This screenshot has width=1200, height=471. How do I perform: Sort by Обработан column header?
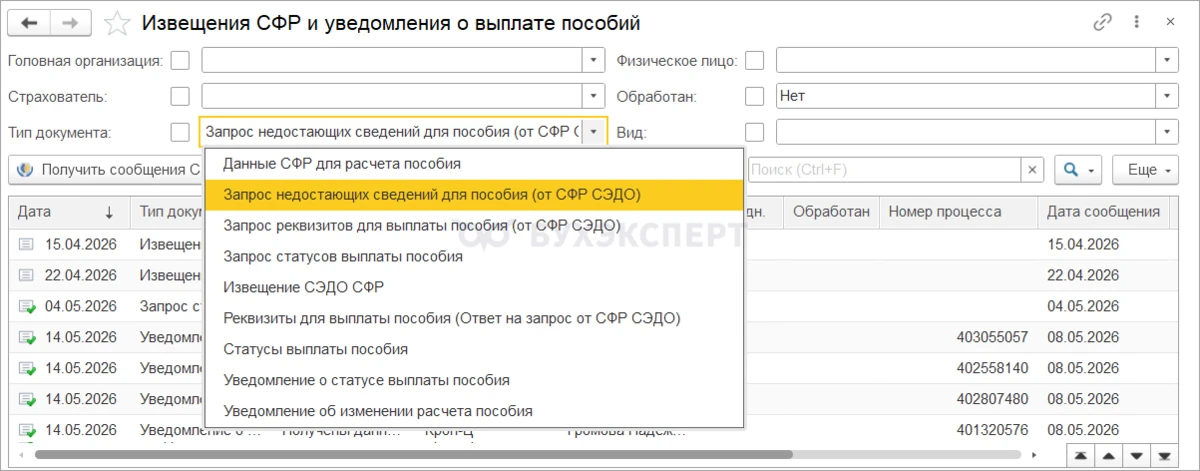pos(831,212)
